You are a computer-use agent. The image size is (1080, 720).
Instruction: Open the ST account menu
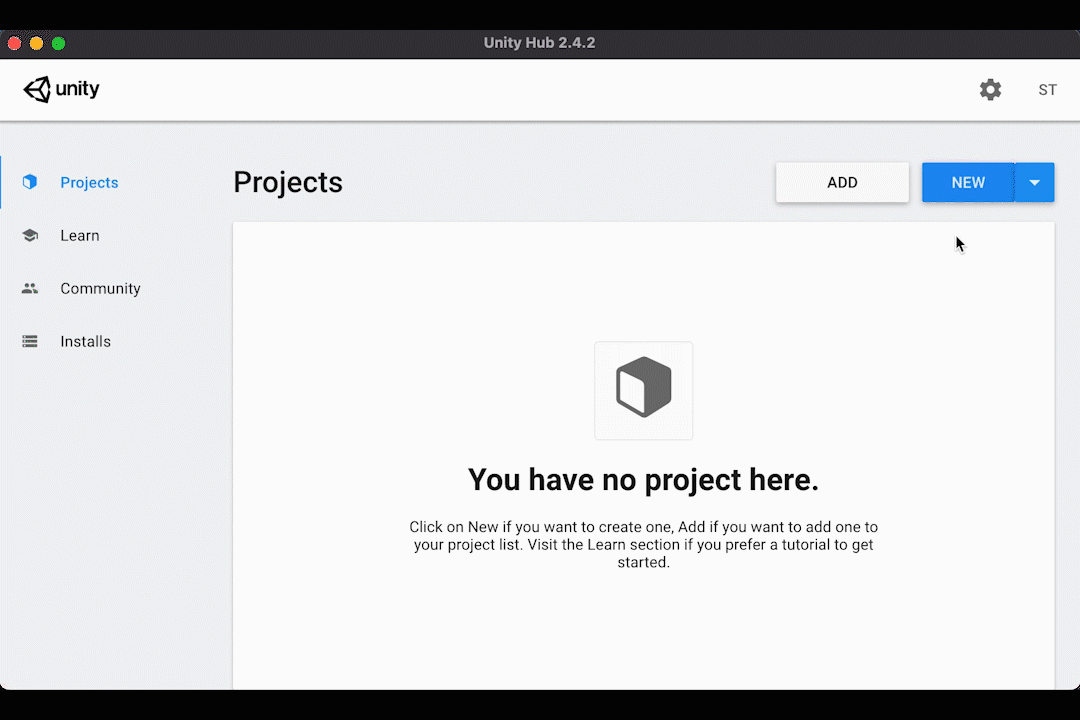tap(1047, 90)
